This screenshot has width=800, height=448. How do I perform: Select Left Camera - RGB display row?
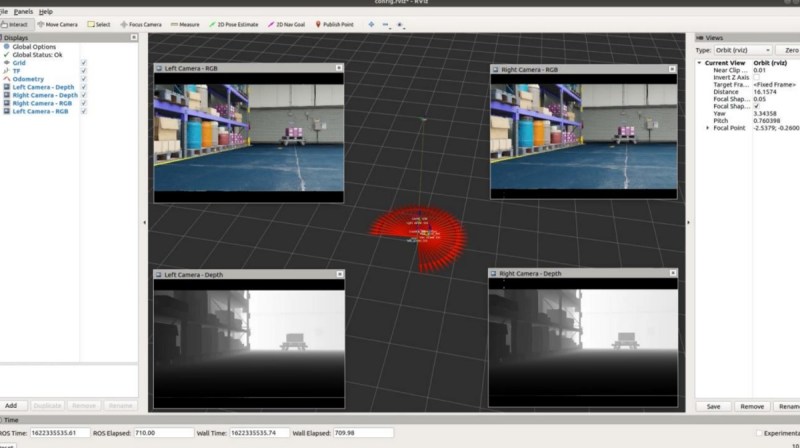[x=40, y=111]
